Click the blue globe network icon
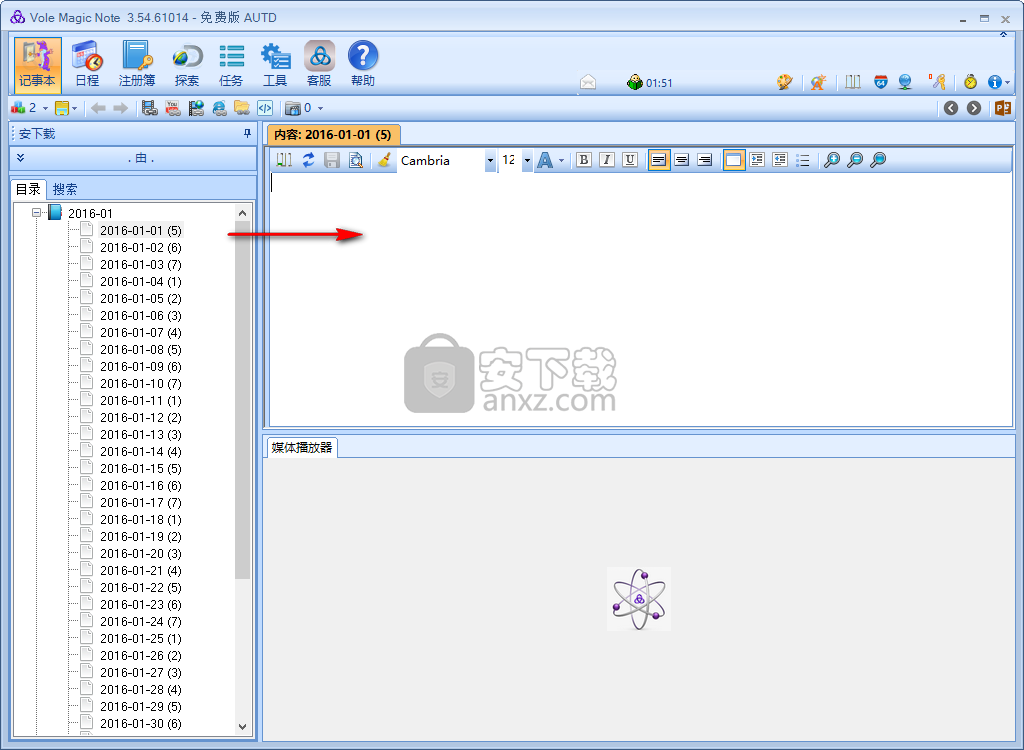The image size is (1024, 750). (x=905, y=82)
